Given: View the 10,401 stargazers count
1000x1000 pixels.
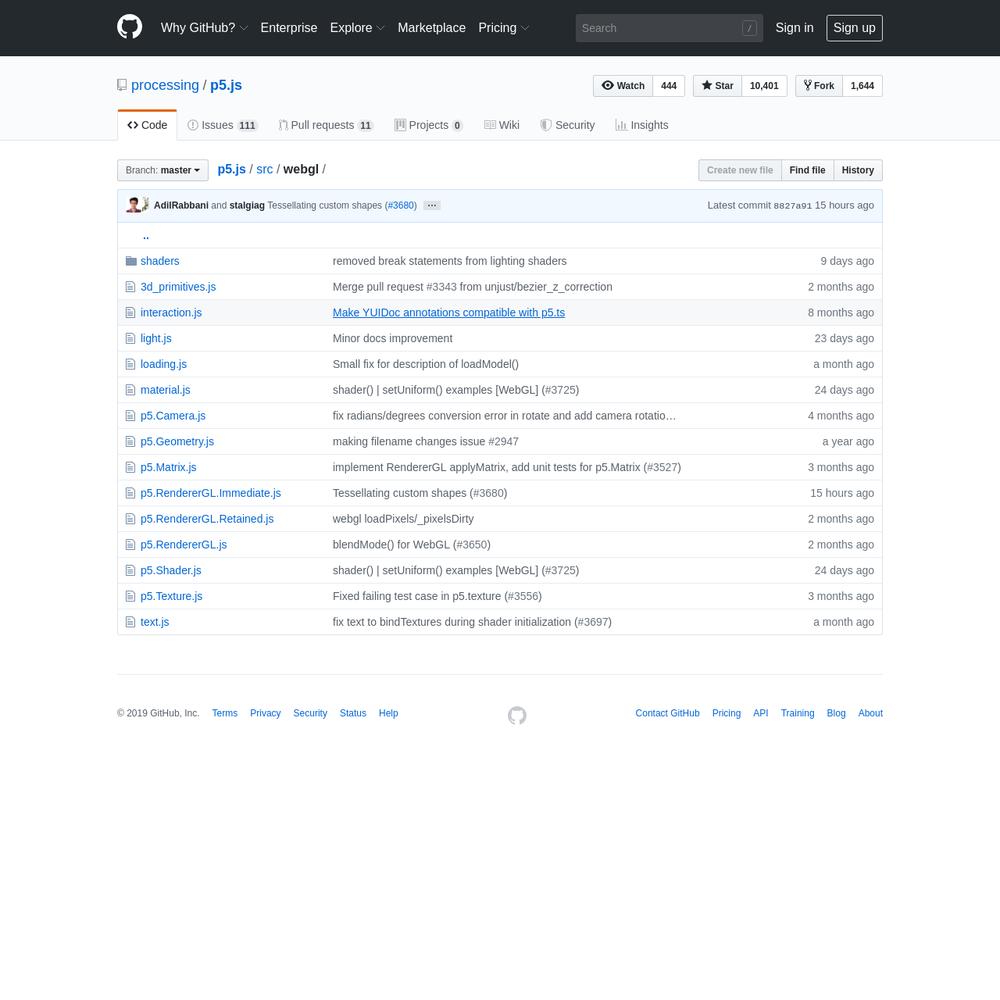Looking at the screenshot, I should pyautogui.click(x=764, y=85).
